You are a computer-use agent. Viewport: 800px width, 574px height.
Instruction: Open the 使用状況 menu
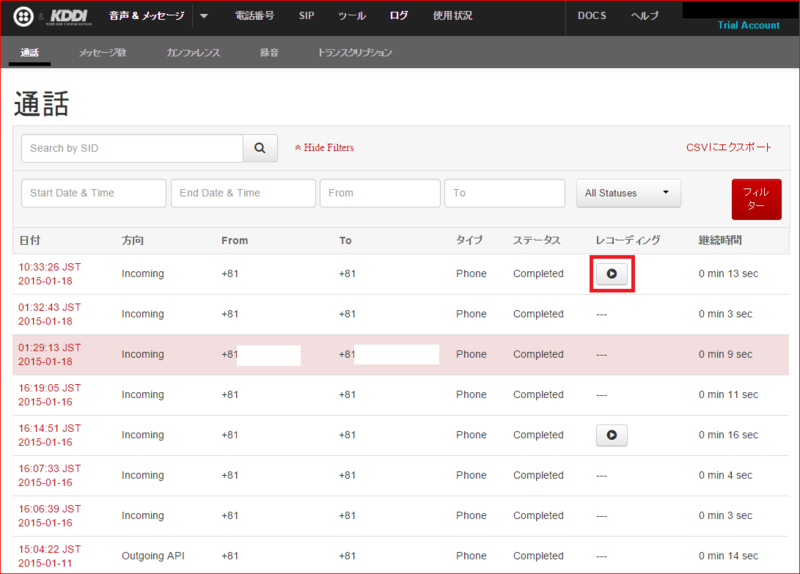[453, 16]
